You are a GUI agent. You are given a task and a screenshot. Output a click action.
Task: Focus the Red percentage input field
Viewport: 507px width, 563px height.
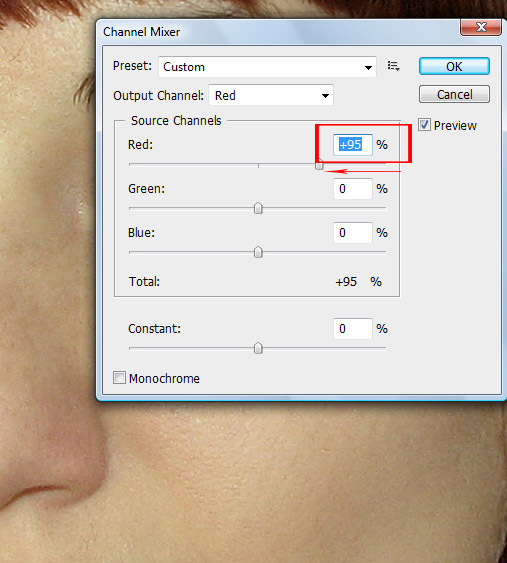tap(353, 145)
